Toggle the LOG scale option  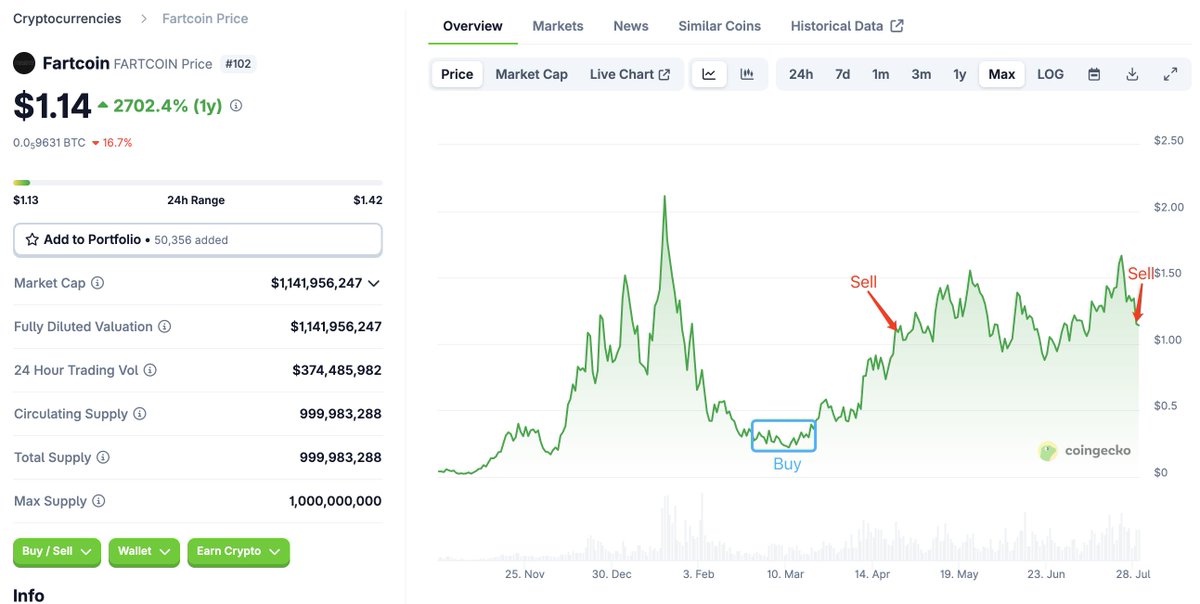(1050, 74)
